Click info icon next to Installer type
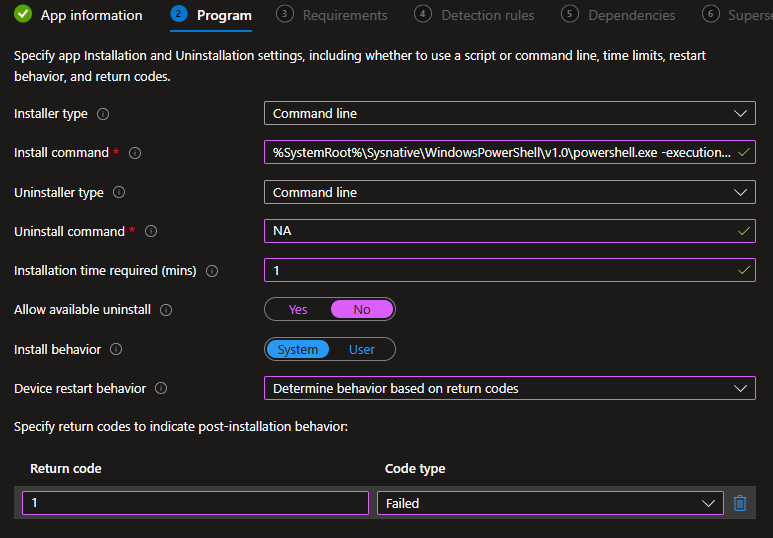The width and height of the screenshot is (773, 538). 103,114
